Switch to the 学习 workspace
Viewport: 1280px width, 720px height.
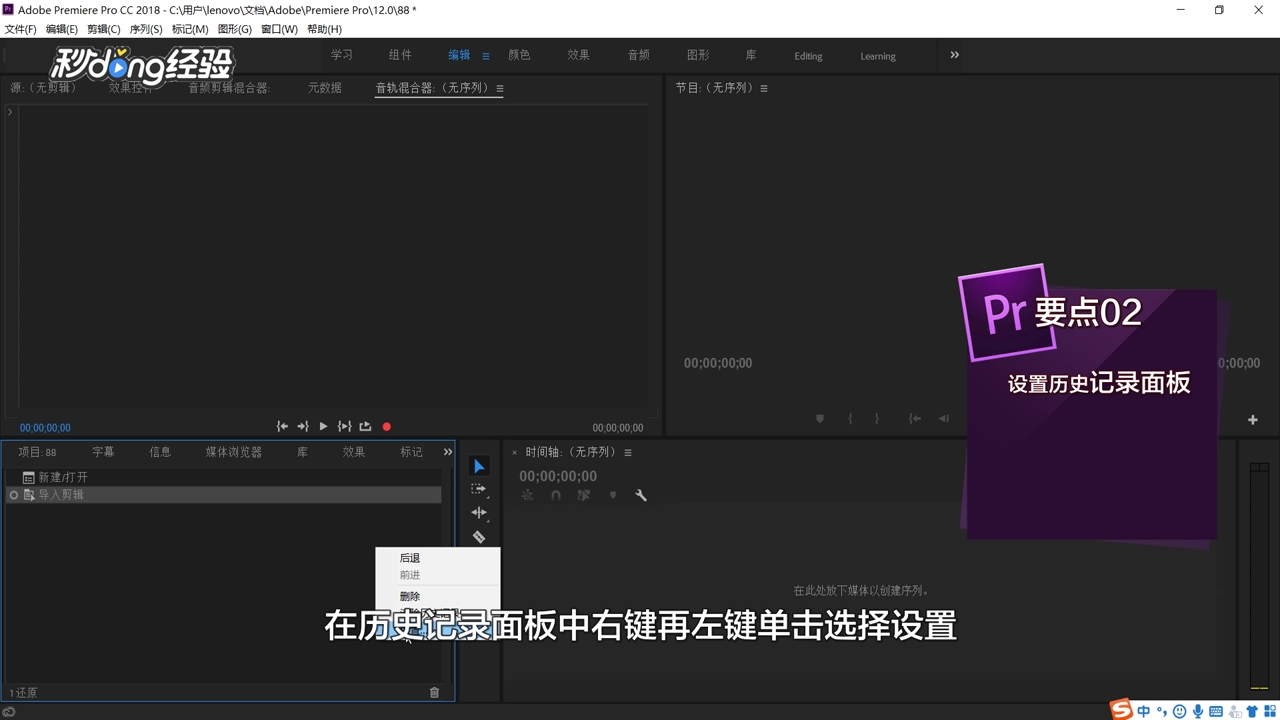[342, 55]
